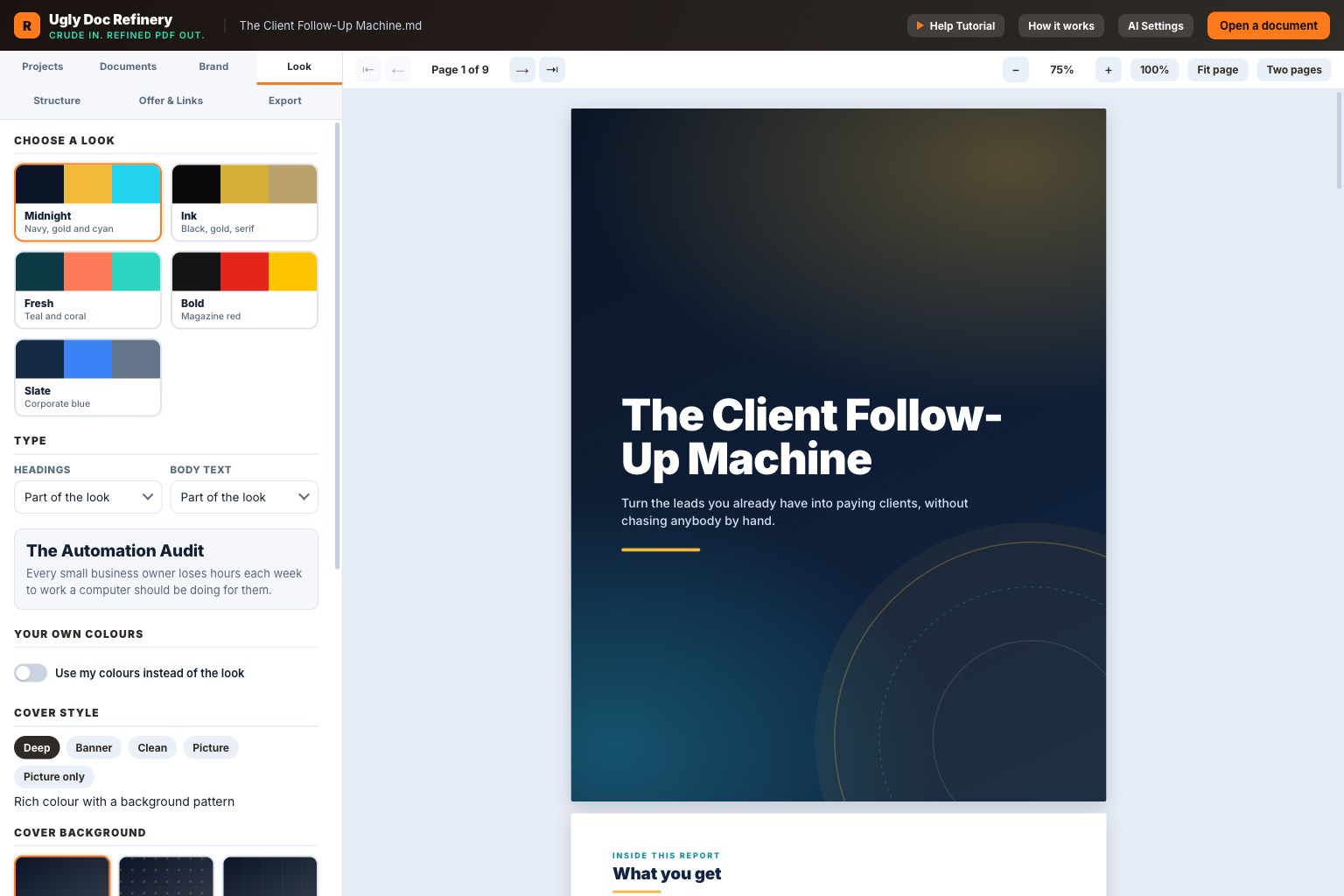Switch to the Projects tab
Screen dimensions: 1344x896
tap(43, 66)
